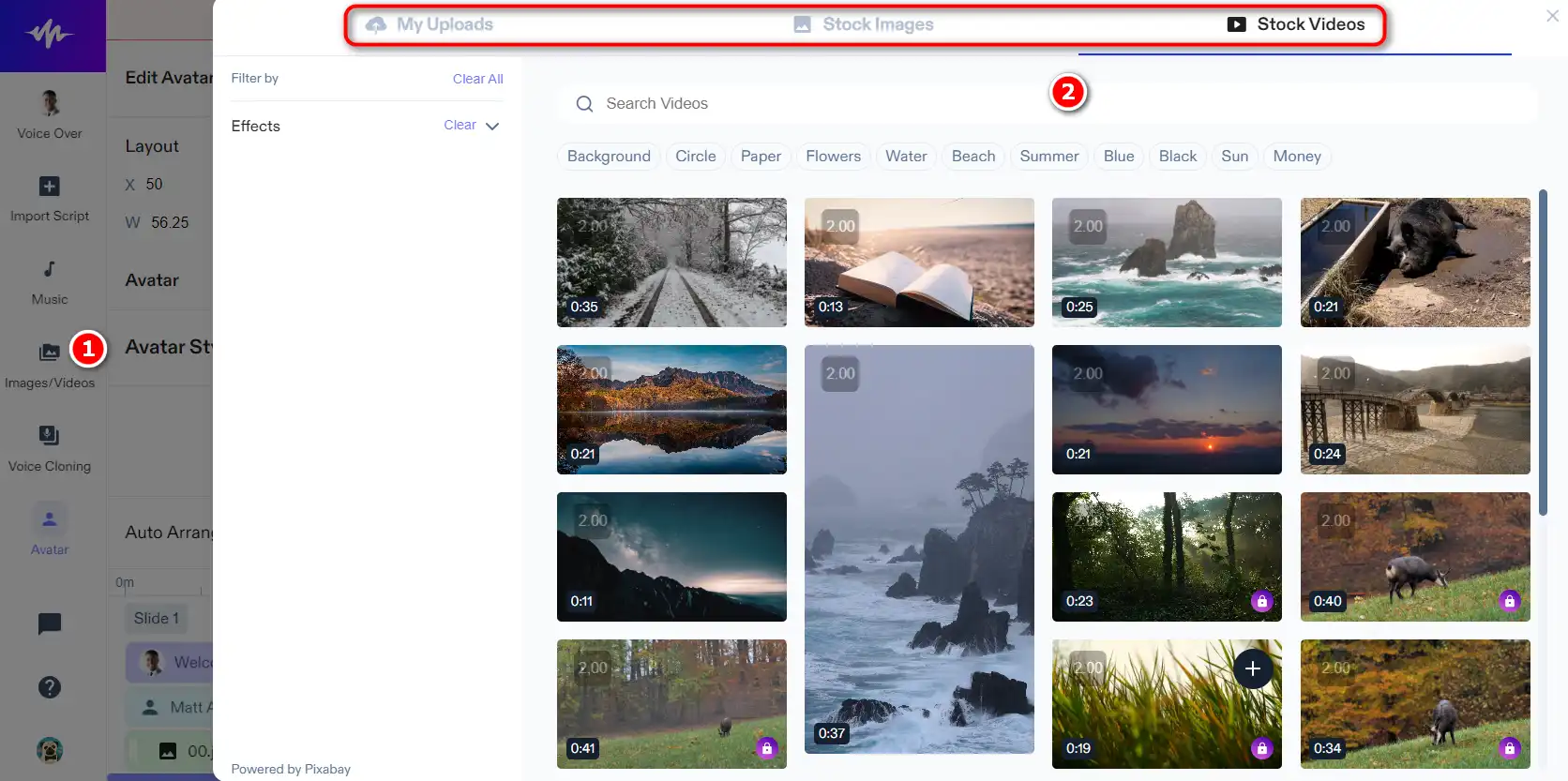Click the Import Script icon
1568x781 pixels.
50,187
